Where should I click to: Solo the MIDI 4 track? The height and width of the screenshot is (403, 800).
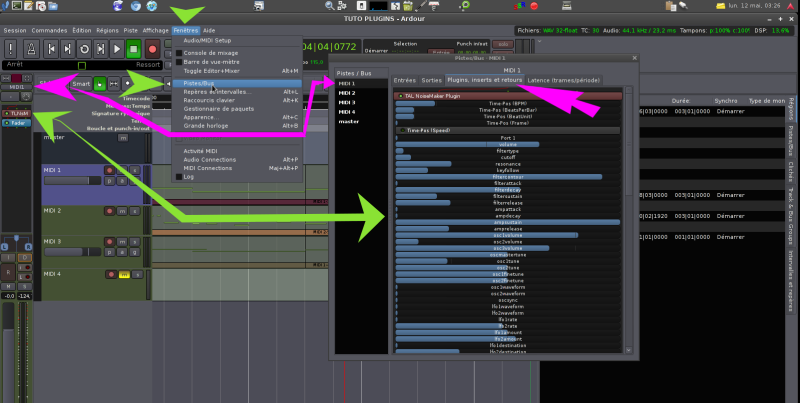tap(137, 274)
